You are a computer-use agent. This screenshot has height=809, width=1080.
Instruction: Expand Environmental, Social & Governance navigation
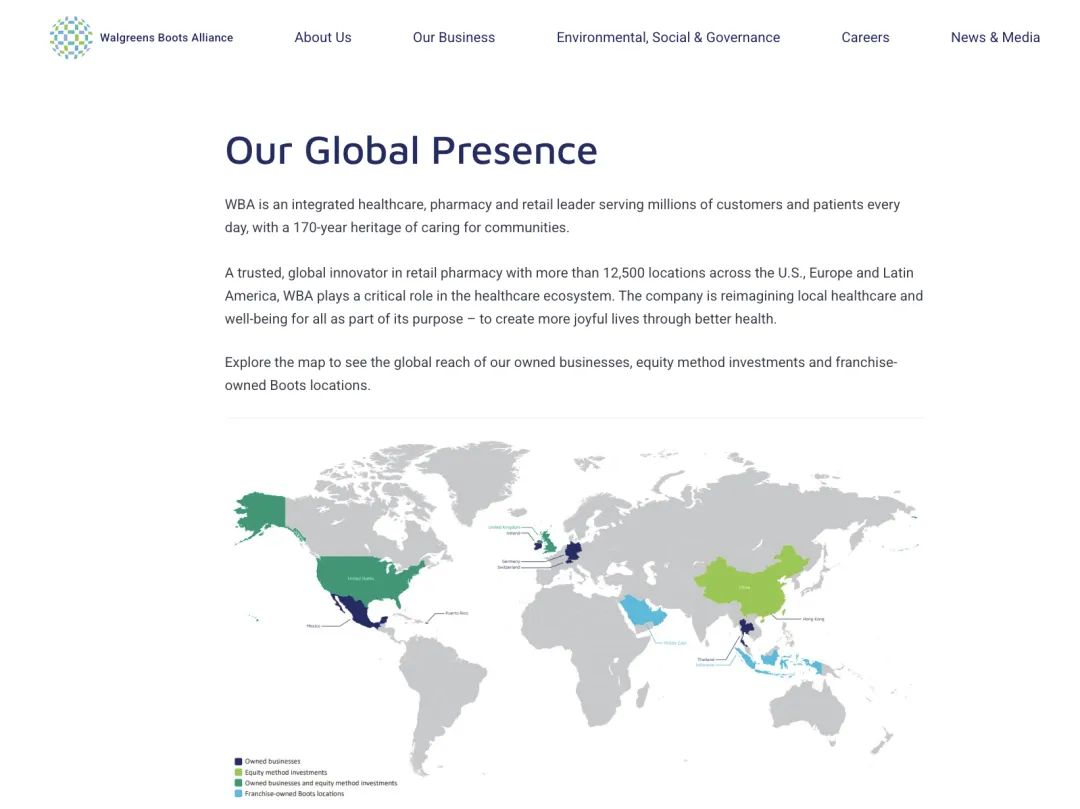[668, 38]
